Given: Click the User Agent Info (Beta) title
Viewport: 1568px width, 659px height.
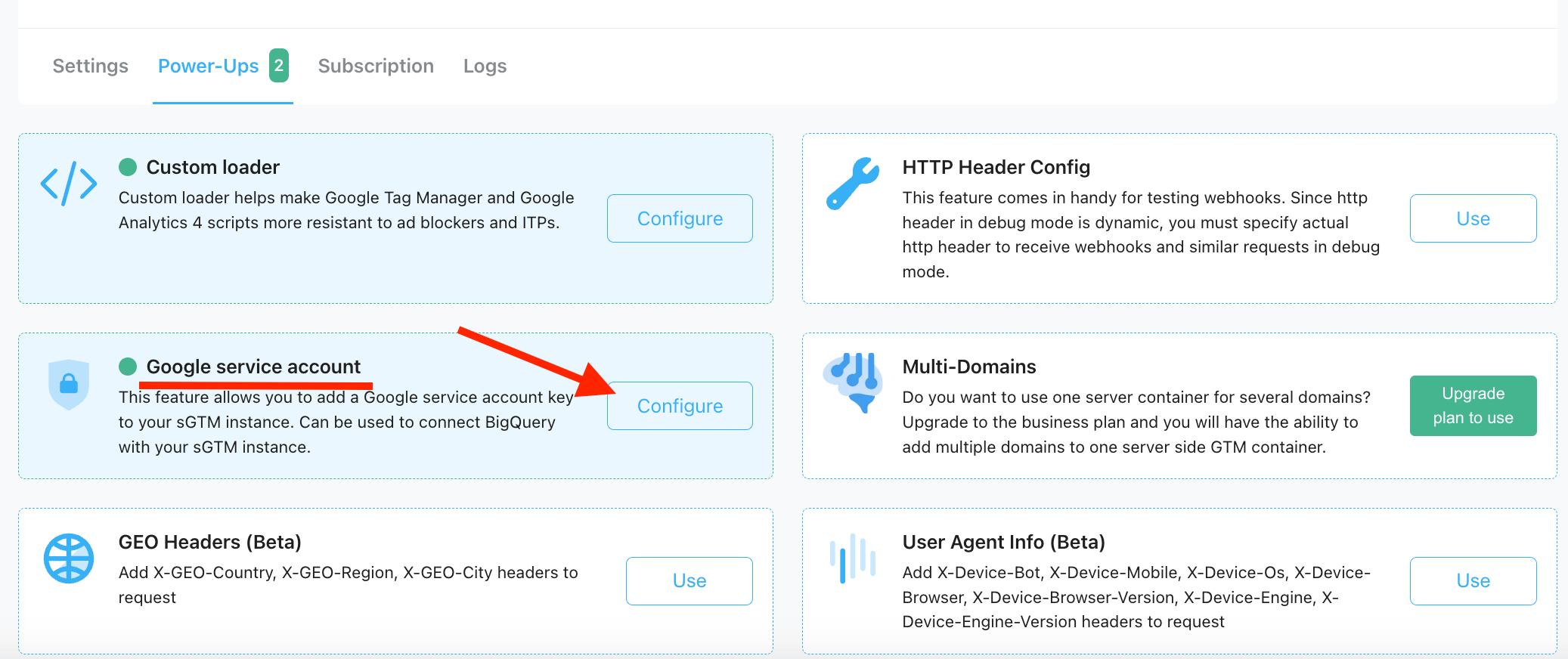Looking at the screenshot, I should tap(1004, 542).
